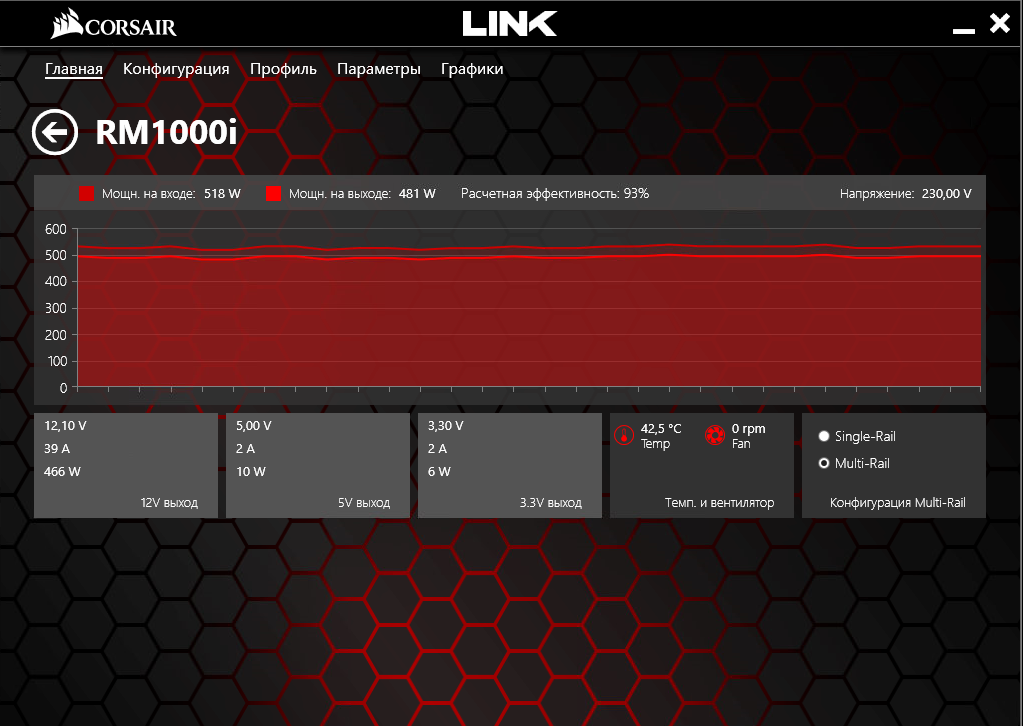Click the Corsair sails logo
This screenshot has height=726, width=1023.
tap(66, 24)
